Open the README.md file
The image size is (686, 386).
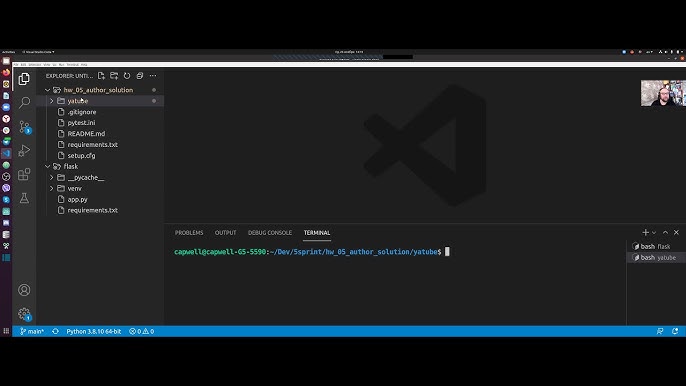[x=86, y=133]
